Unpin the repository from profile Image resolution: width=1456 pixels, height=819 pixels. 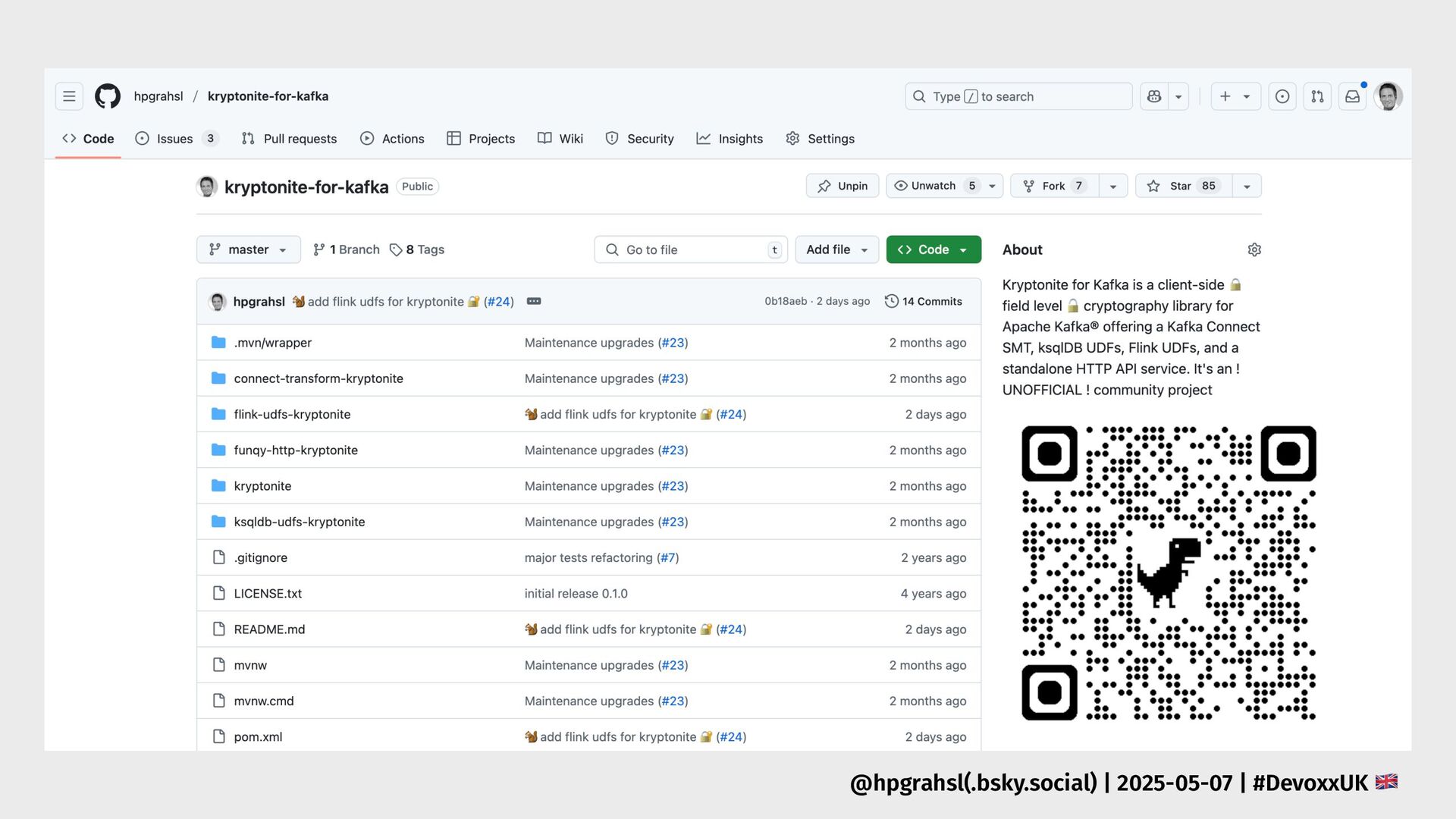click(842, 186)
